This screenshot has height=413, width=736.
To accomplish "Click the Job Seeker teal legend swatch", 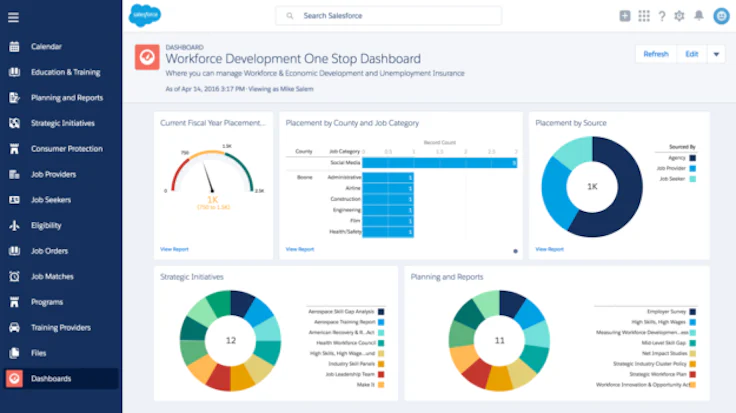I will pyautogui.click(x=692, y=179).
